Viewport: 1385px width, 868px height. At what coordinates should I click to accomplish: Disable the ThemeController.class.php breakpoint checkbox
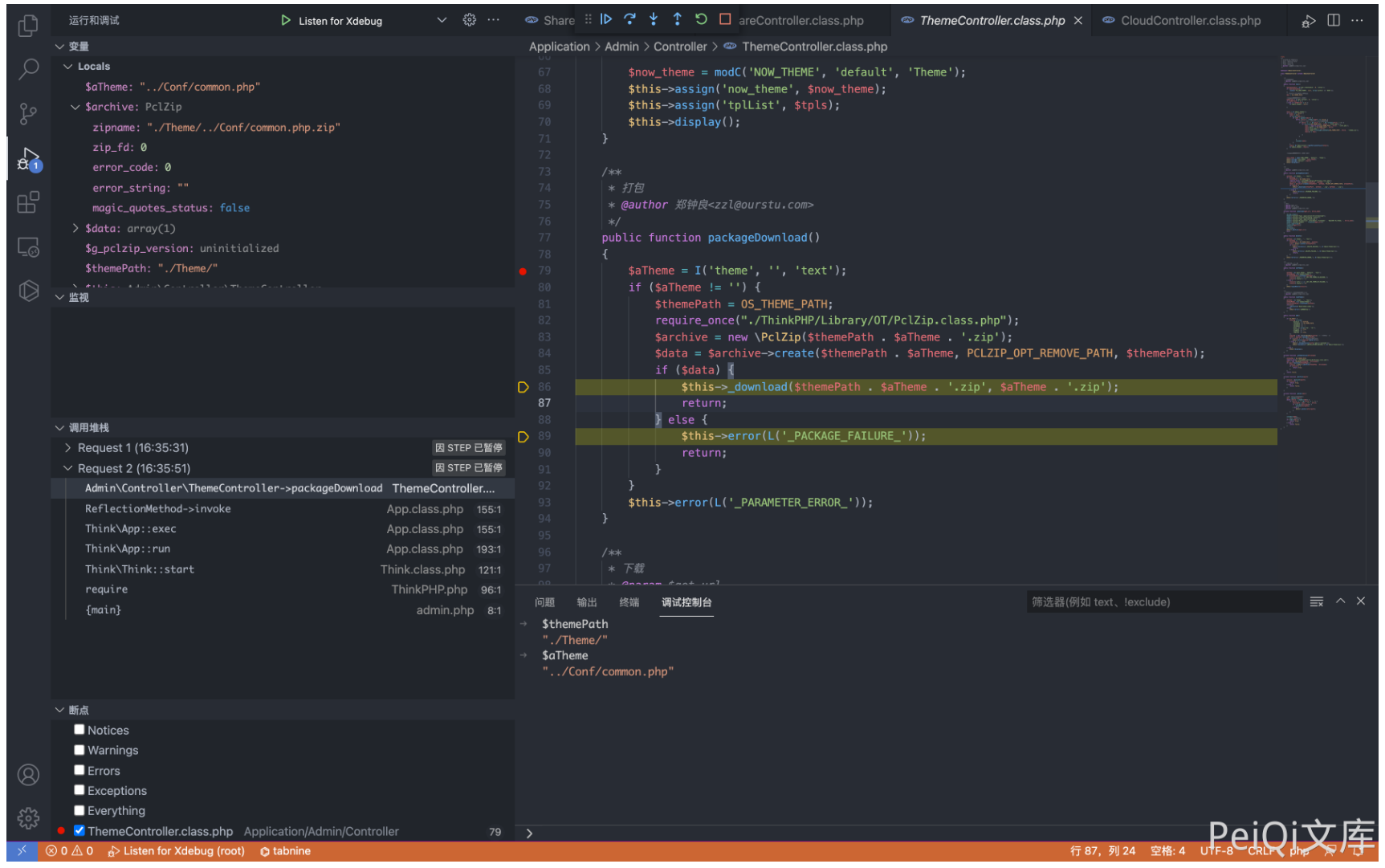[79, 831]
